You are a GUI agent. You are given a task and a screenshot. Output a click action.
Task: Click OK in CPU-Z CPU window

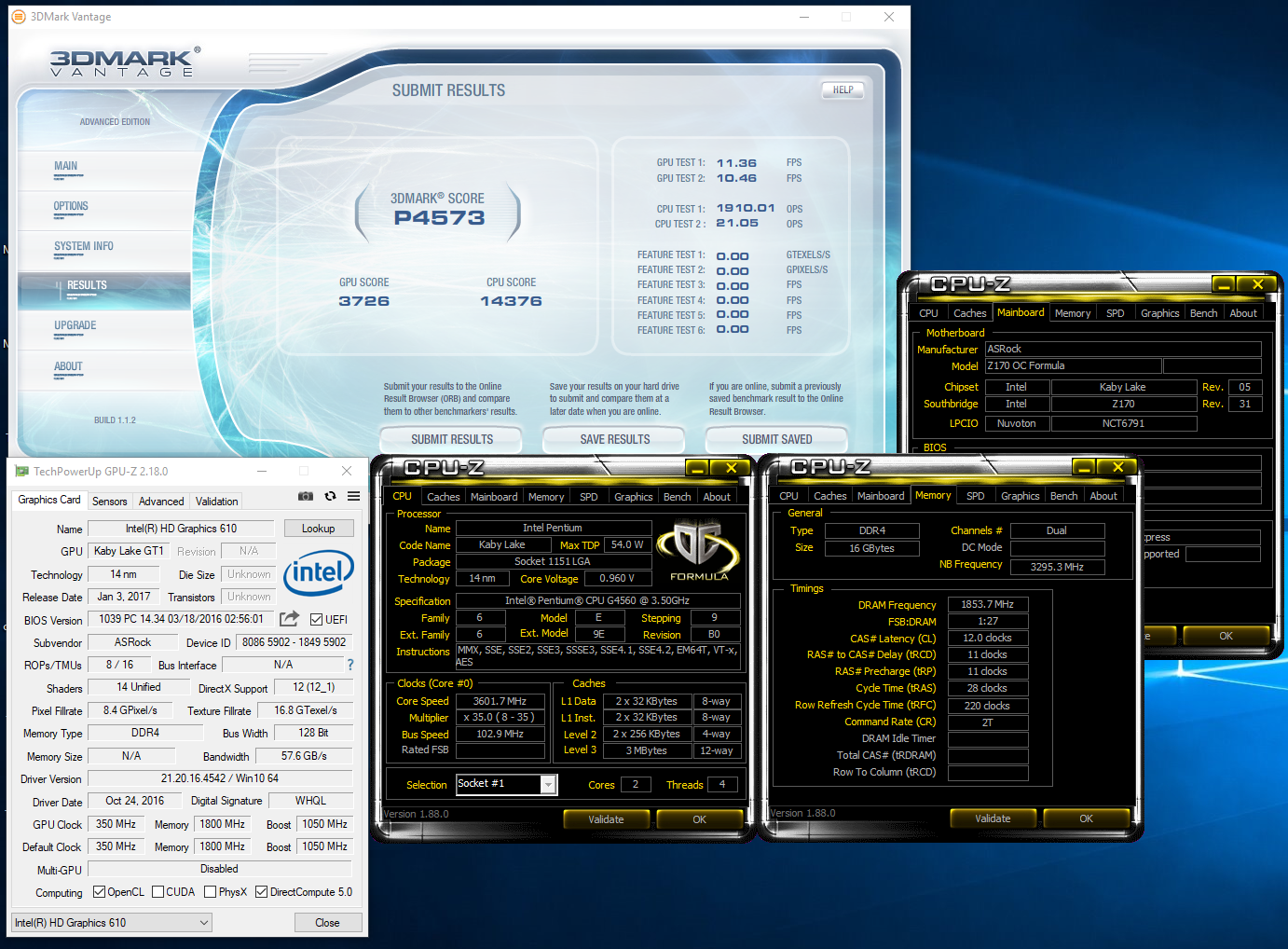coord(700,819)
